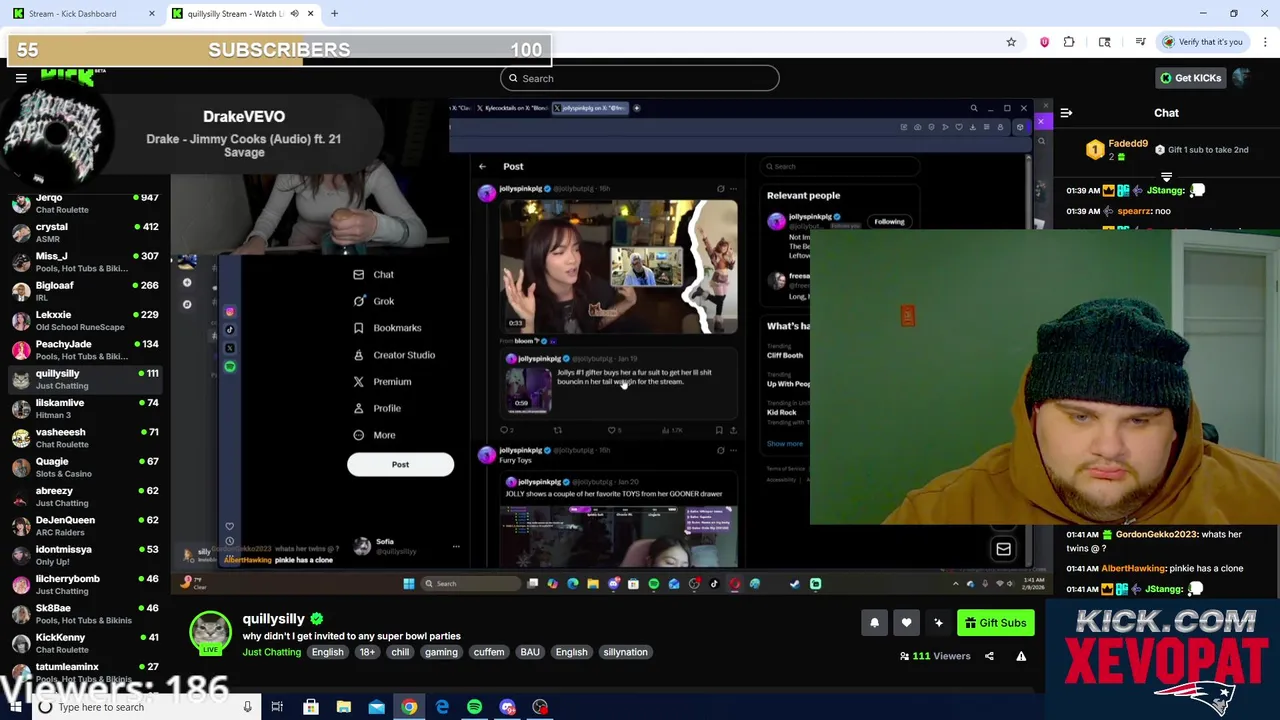The image size is (1280, 720).
Task: Select Bigloaaf IRL channel in sidebar
Action: point(85,291)
